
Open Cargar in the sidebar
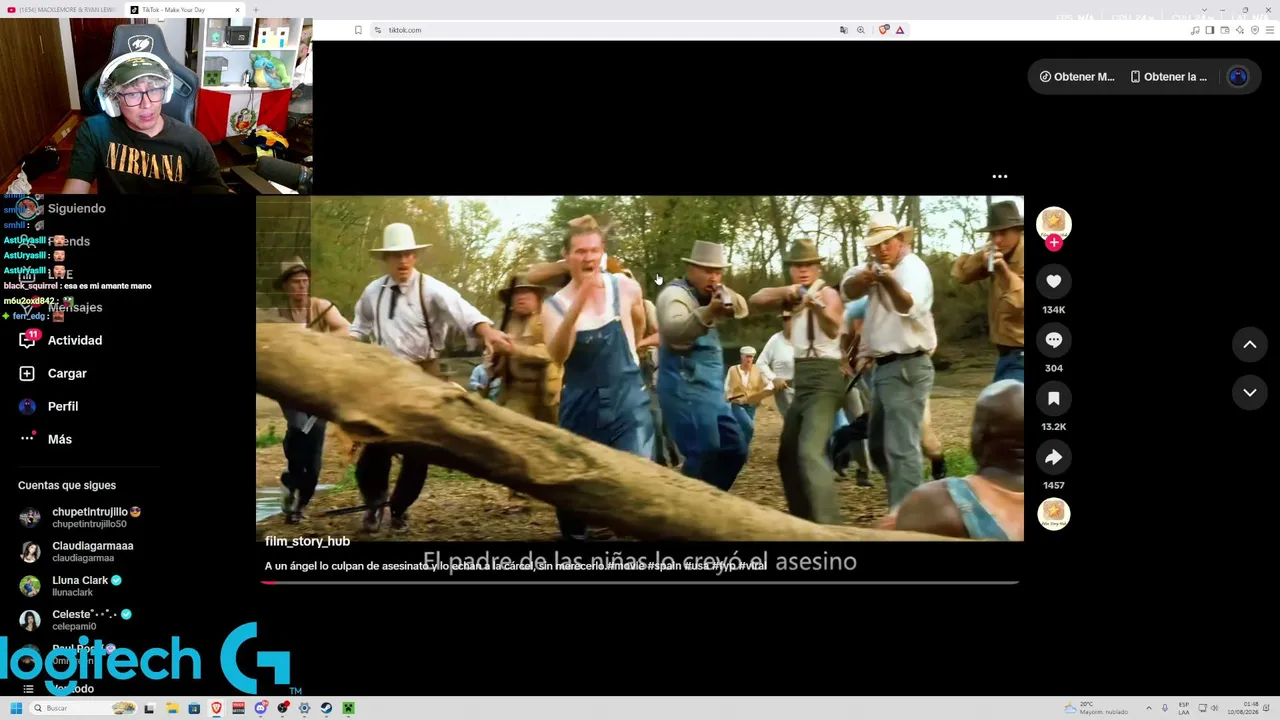tap(67, 373)
